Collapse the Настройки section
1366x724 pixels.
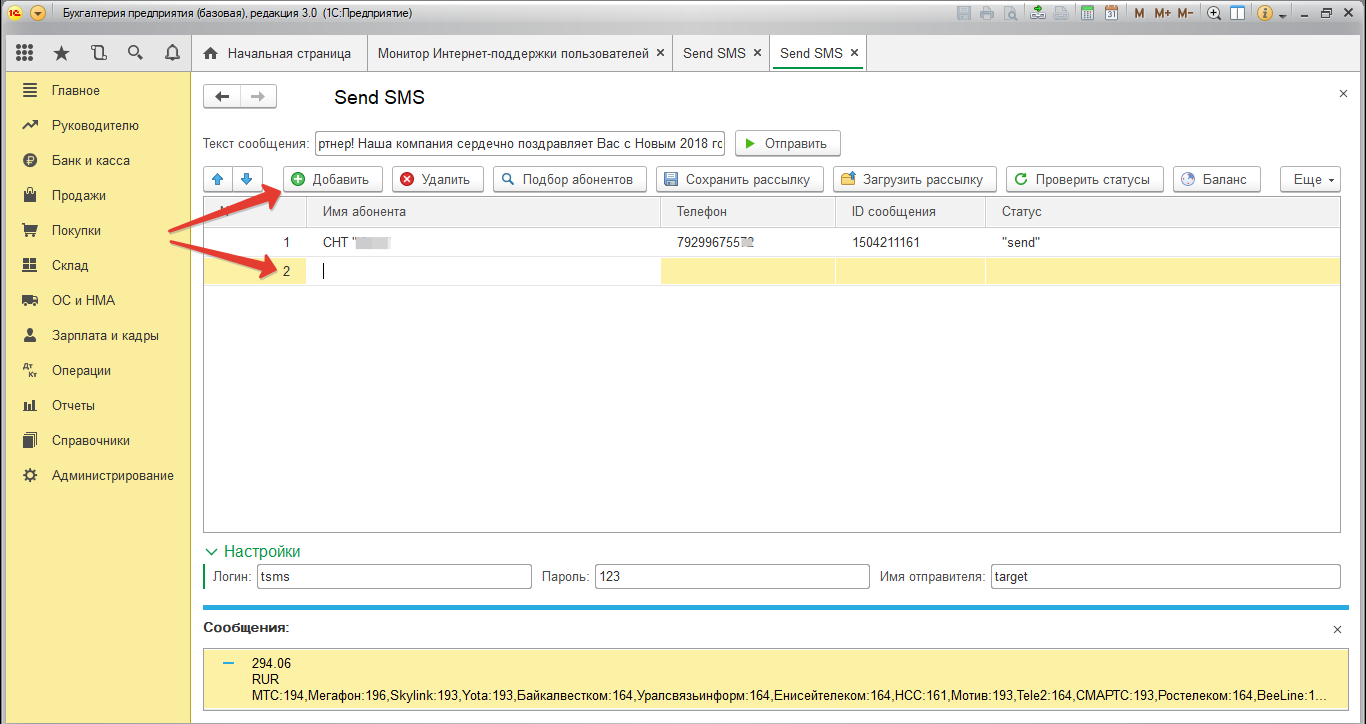pos(253,551)
